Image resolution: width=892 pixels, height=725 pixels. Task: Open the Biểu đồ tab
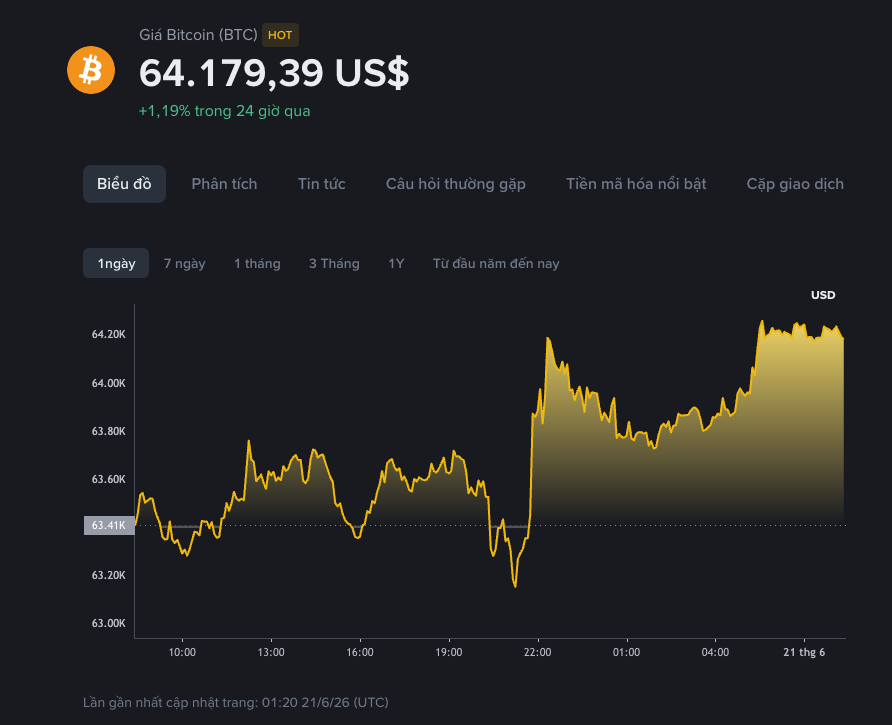pos(124,184)
